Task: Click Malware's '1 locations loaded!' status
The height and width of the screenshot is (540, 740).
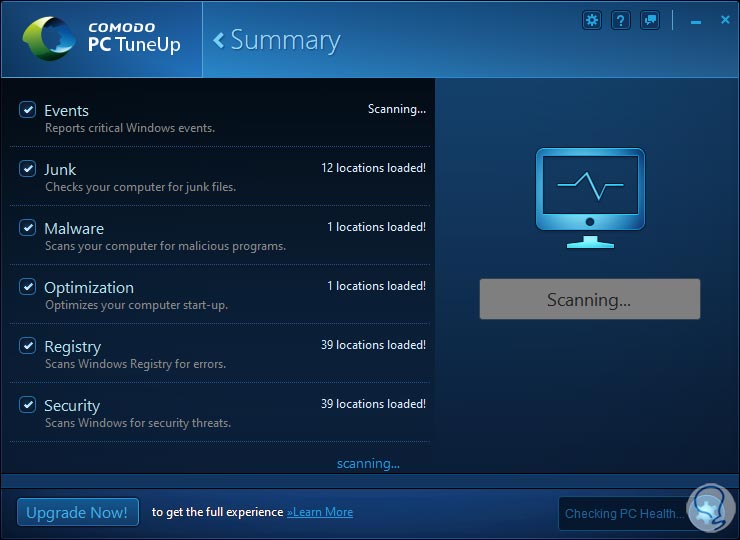Action: pyautogui.click(x=377, y=227)
